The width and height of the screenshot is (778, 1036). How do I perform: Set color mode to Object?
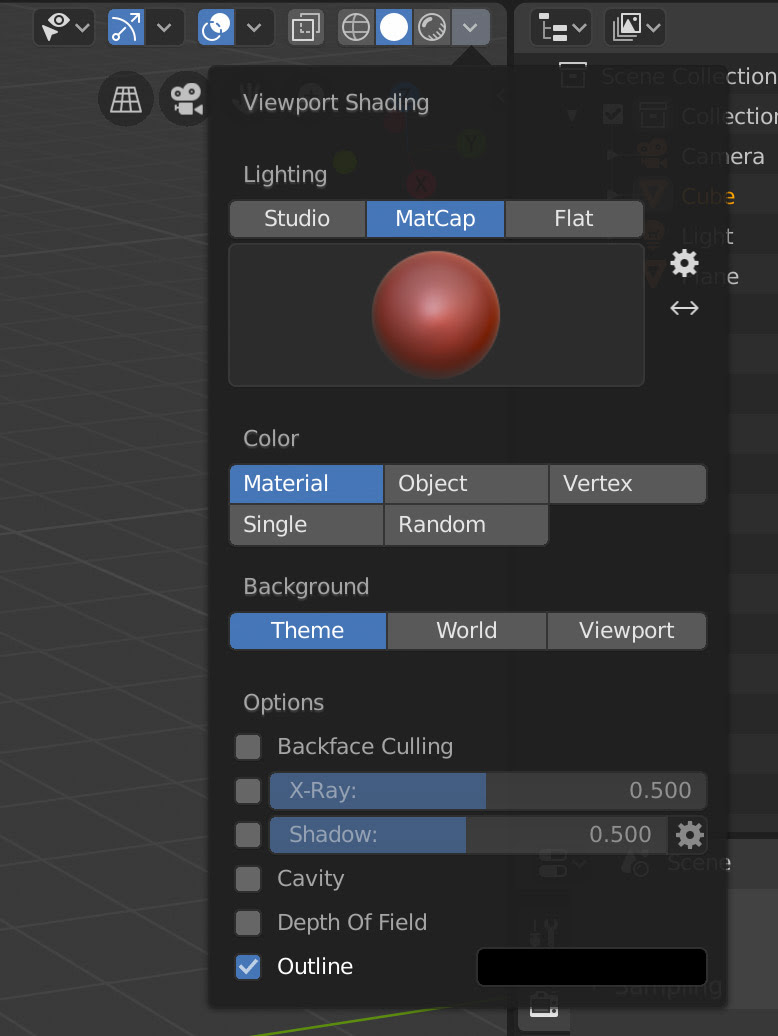coord(466,484)
